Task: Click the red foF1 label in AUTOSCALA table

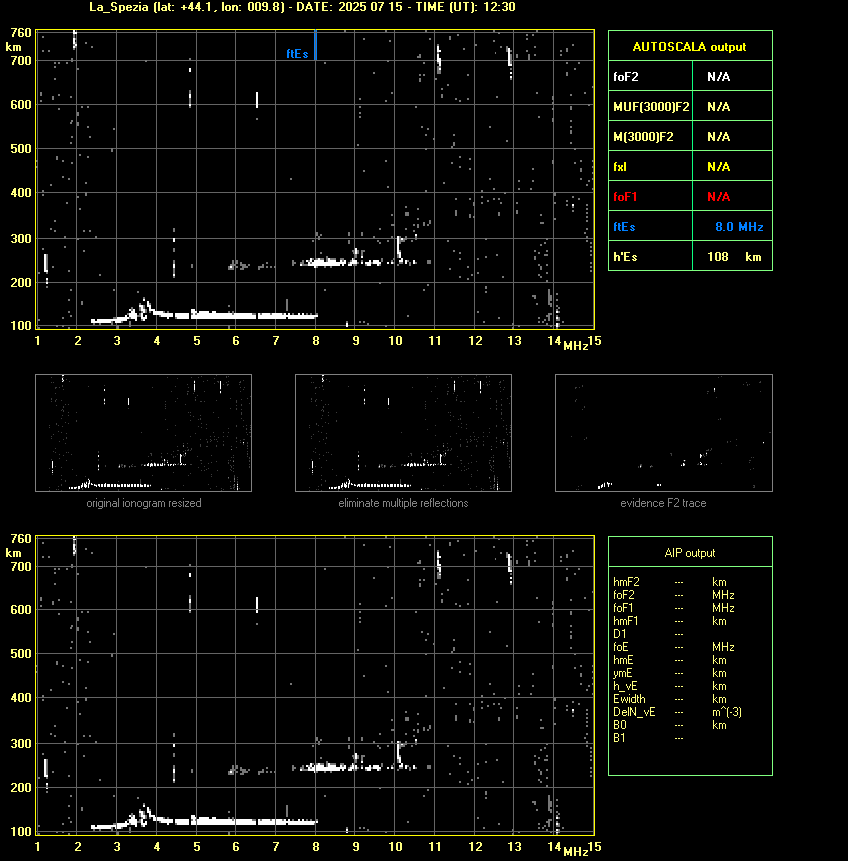Action: (625, 197)
